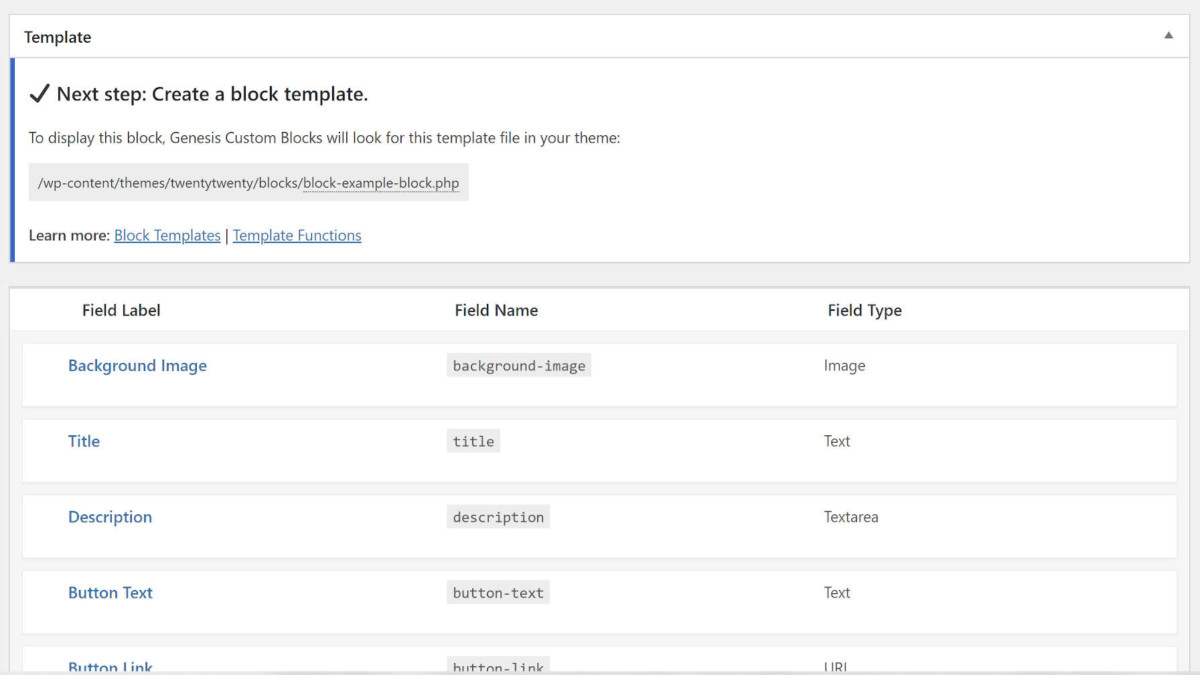Open the Button Link field
The image size is (1200, 675).
[x=110, y=666]
